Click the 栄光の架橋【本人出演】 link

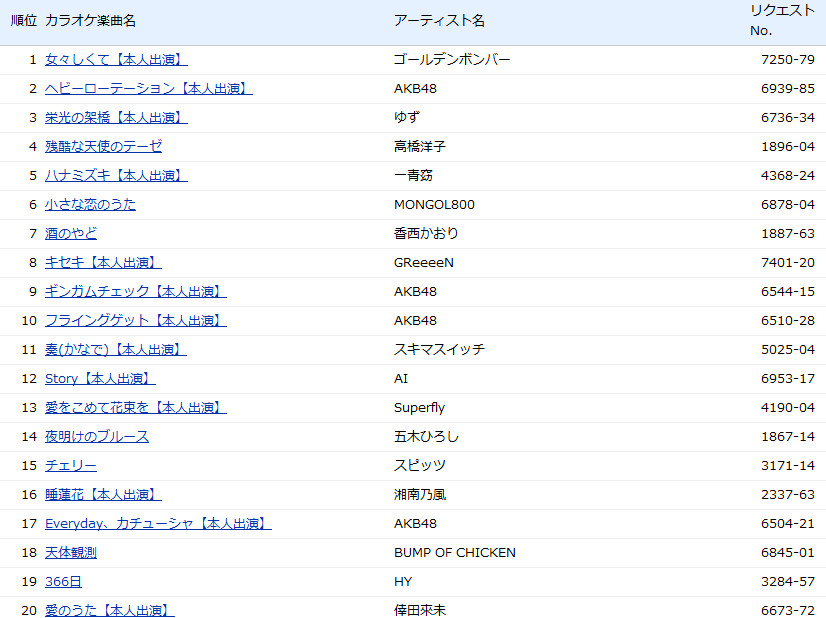click(116, 117)
